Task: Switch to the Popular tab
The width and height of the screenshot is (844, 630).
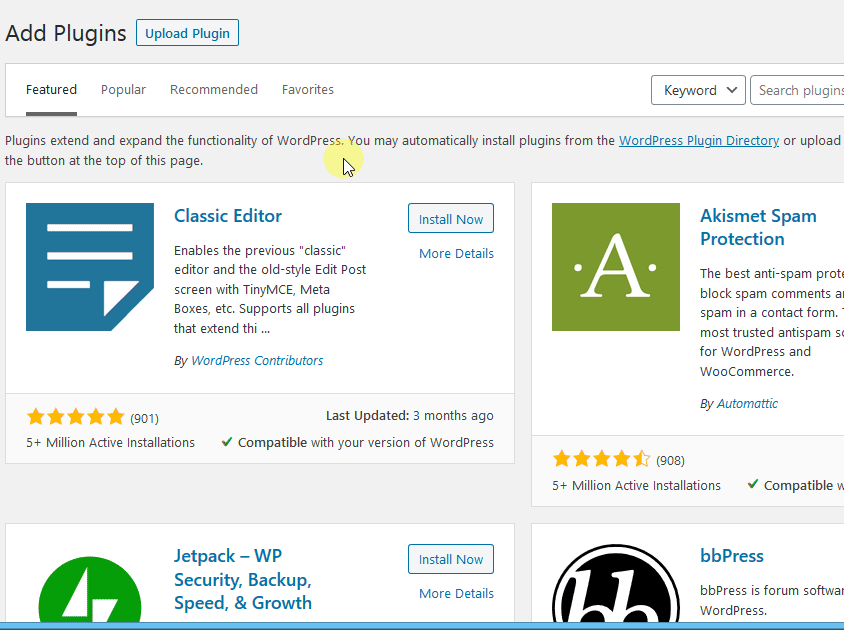Action: point(123,90)
